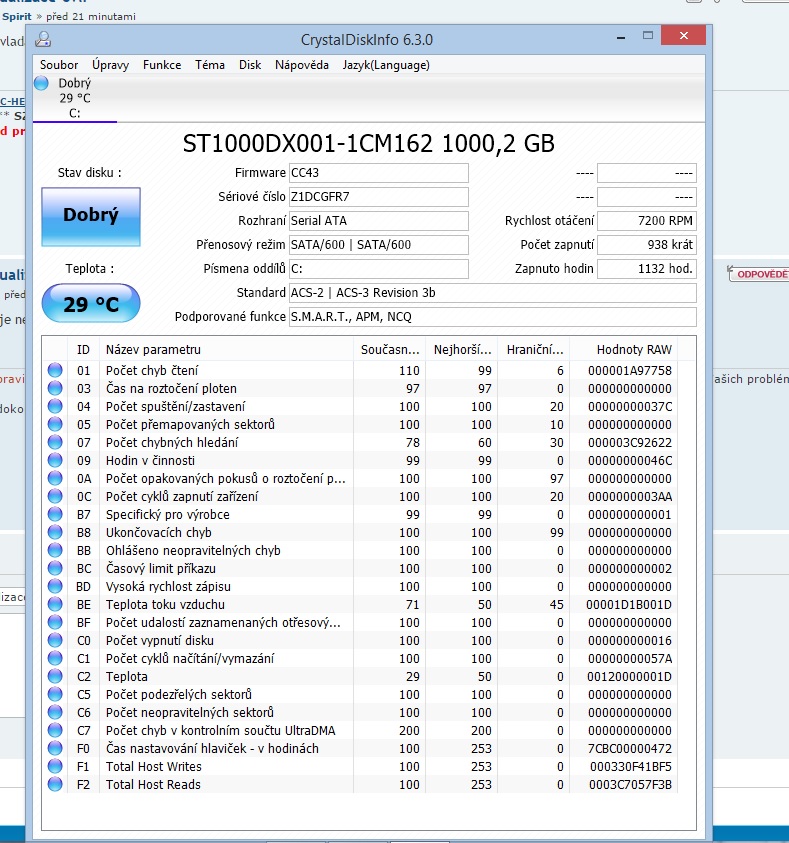
Task: Click status orb for attribute 0A row
Action: [55, 478]
